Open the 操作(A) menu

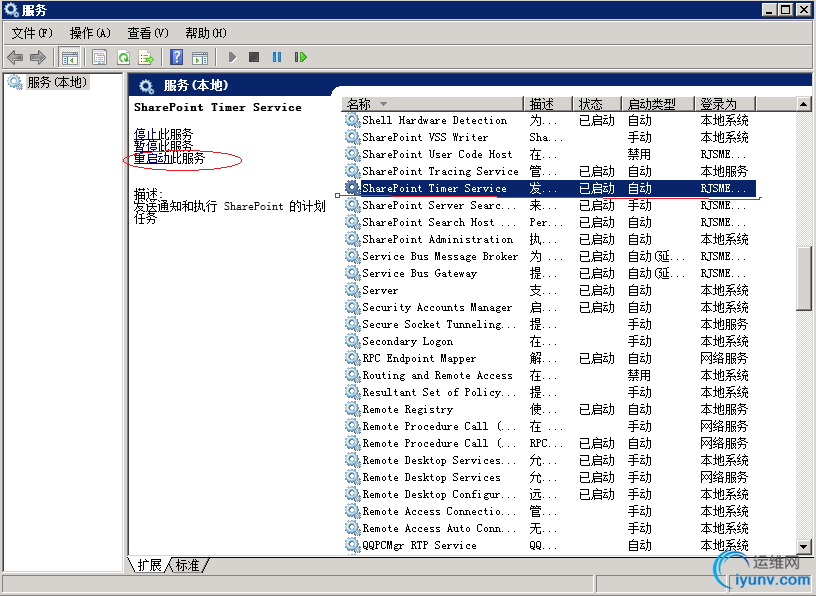(x=90, y=33)
